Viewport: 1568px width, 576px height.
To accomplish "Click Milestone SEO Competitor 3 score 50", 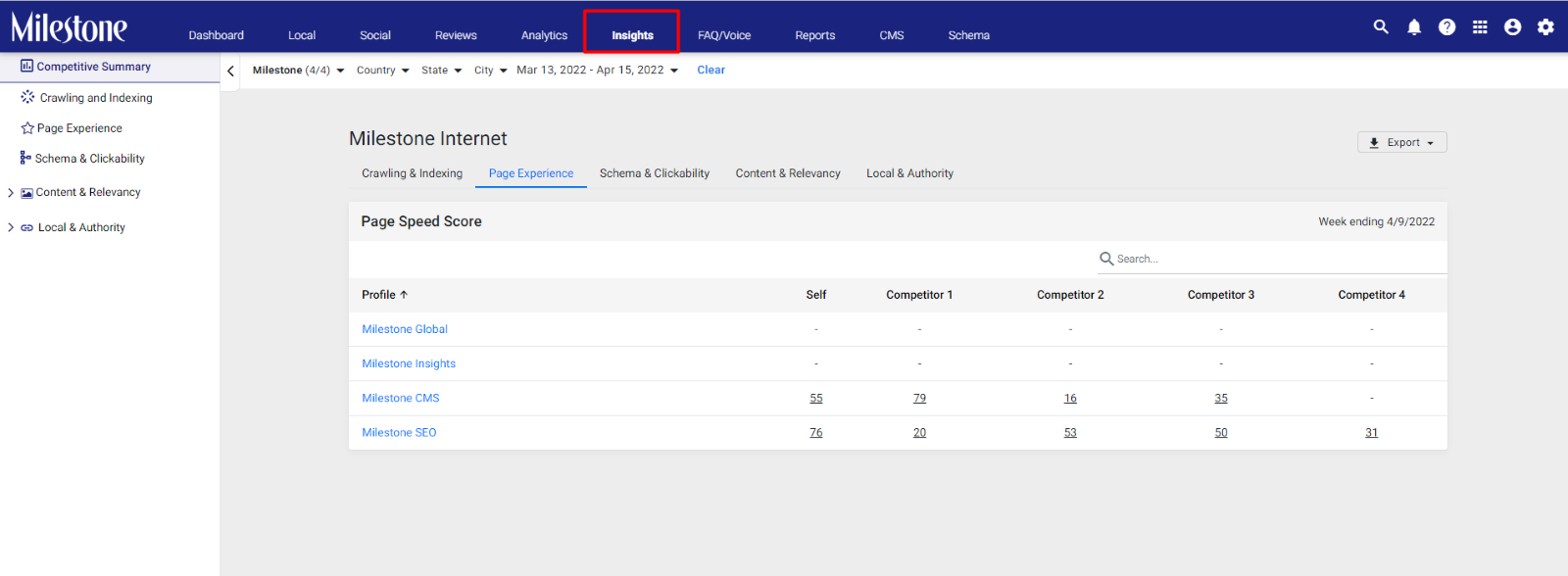I will (x=1221, y=433).
